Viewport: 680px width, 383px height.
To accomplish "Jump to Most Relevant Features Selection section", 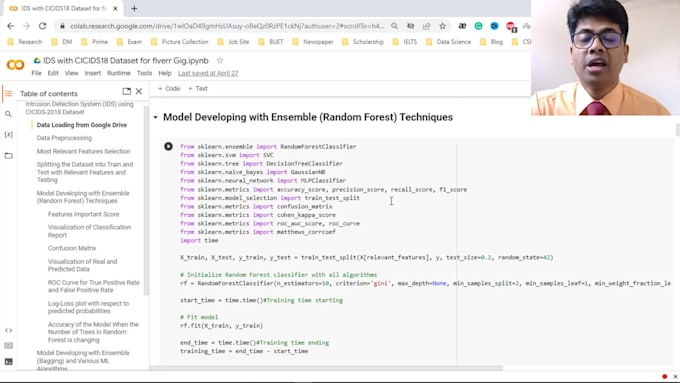I will (83, 151).
